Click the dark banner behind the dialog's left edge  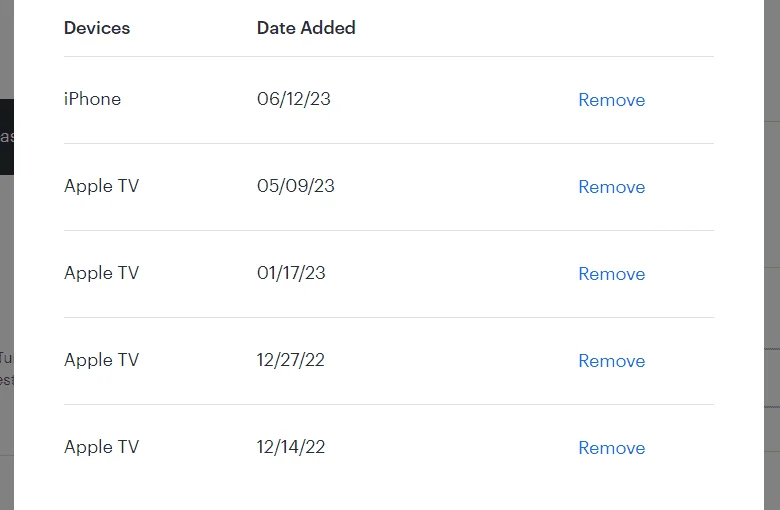pyautogui.click(x=6, y=137)
